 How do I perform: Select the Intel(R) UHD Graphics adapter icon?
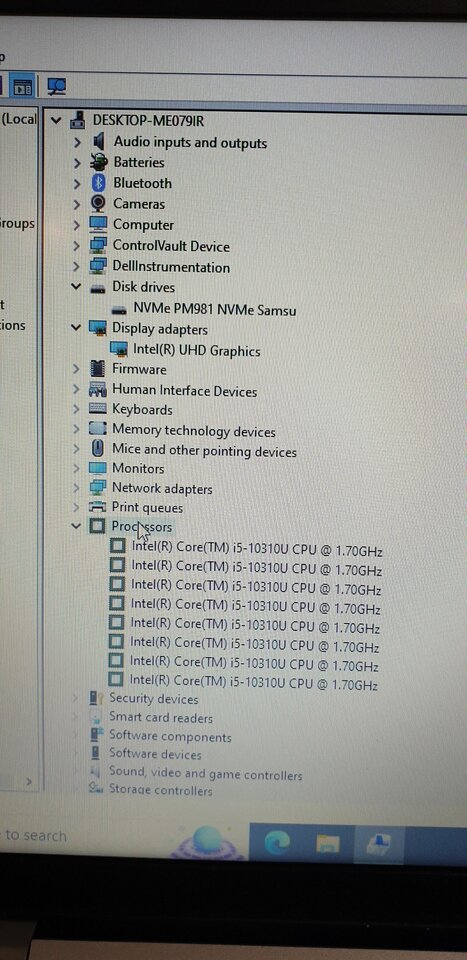(118, 350)
